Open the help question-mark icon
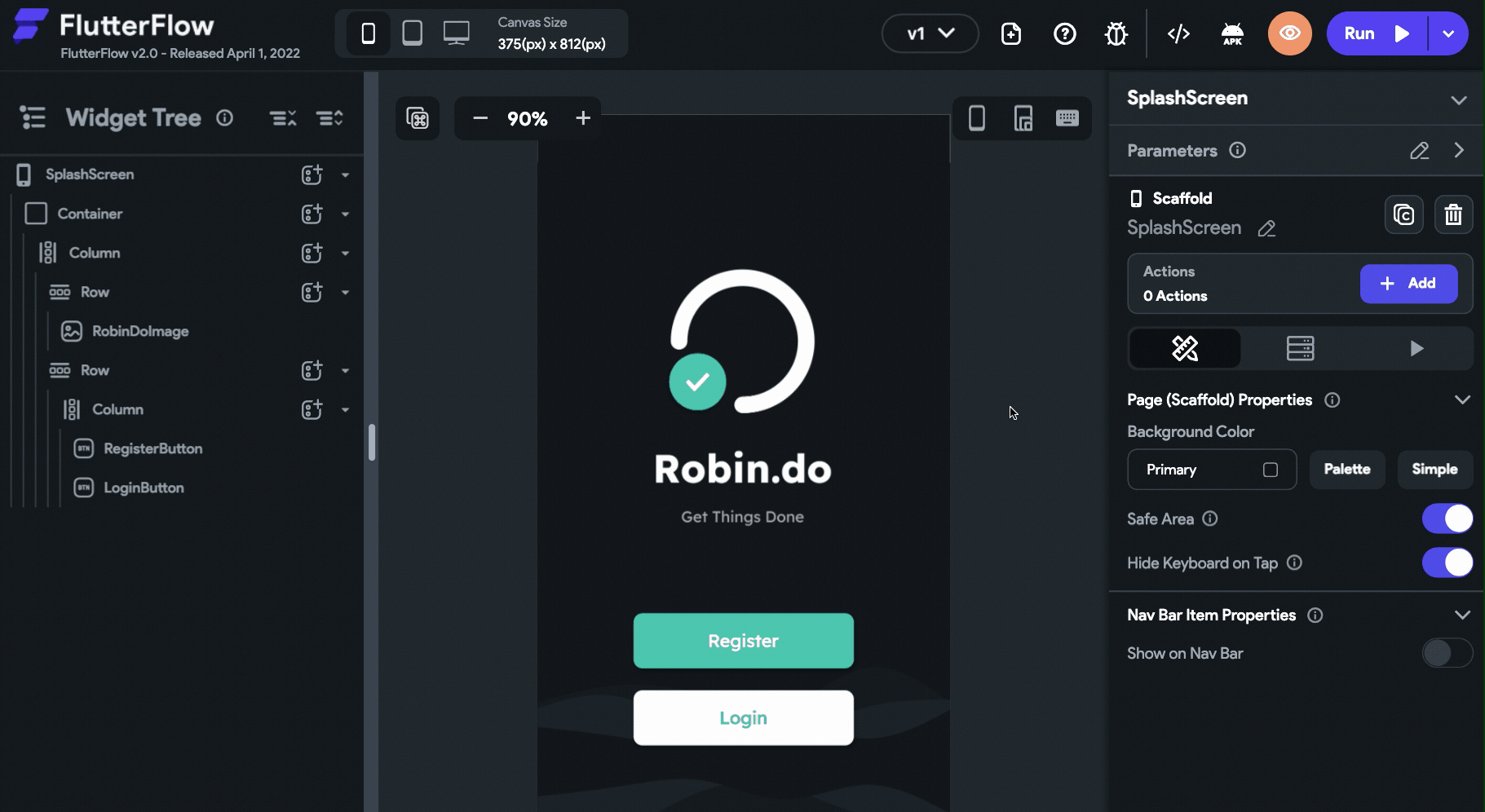Screen dimensions: 1485x812 coord(1065,33)
